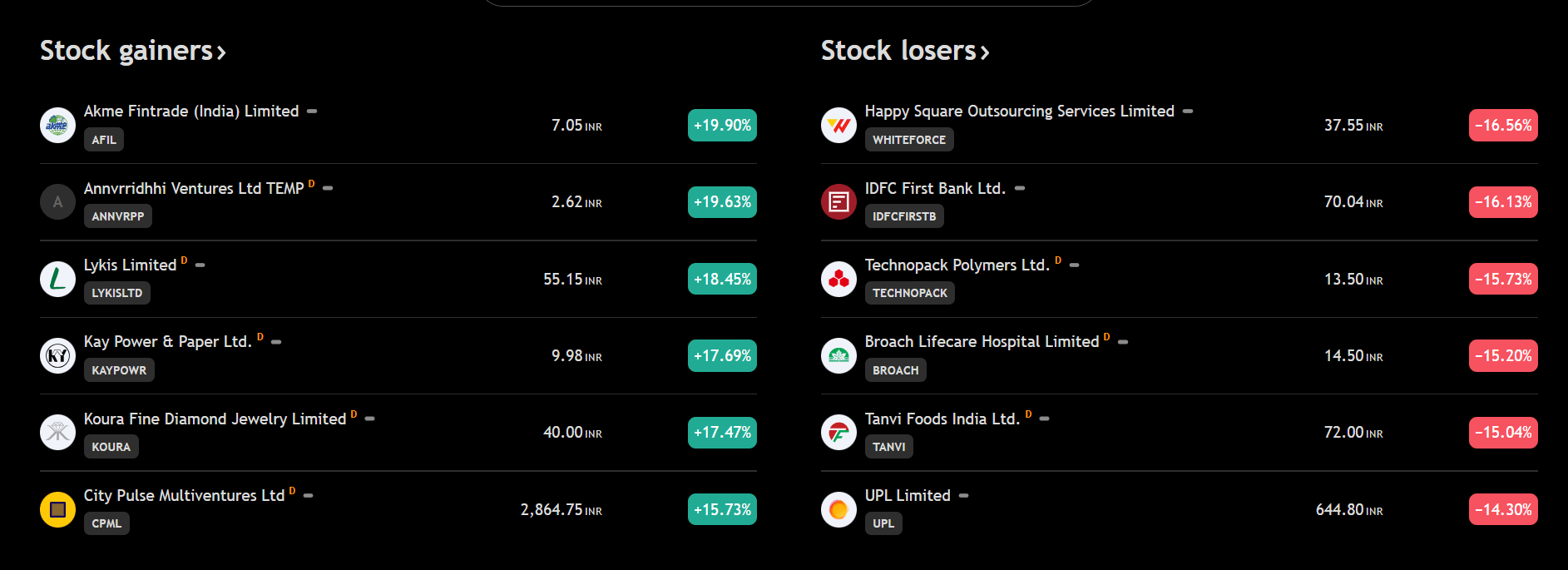Screen dimensions: 1568x570
Task: Click the Technopack Polymers logo icon
Action: pos(838,279)
